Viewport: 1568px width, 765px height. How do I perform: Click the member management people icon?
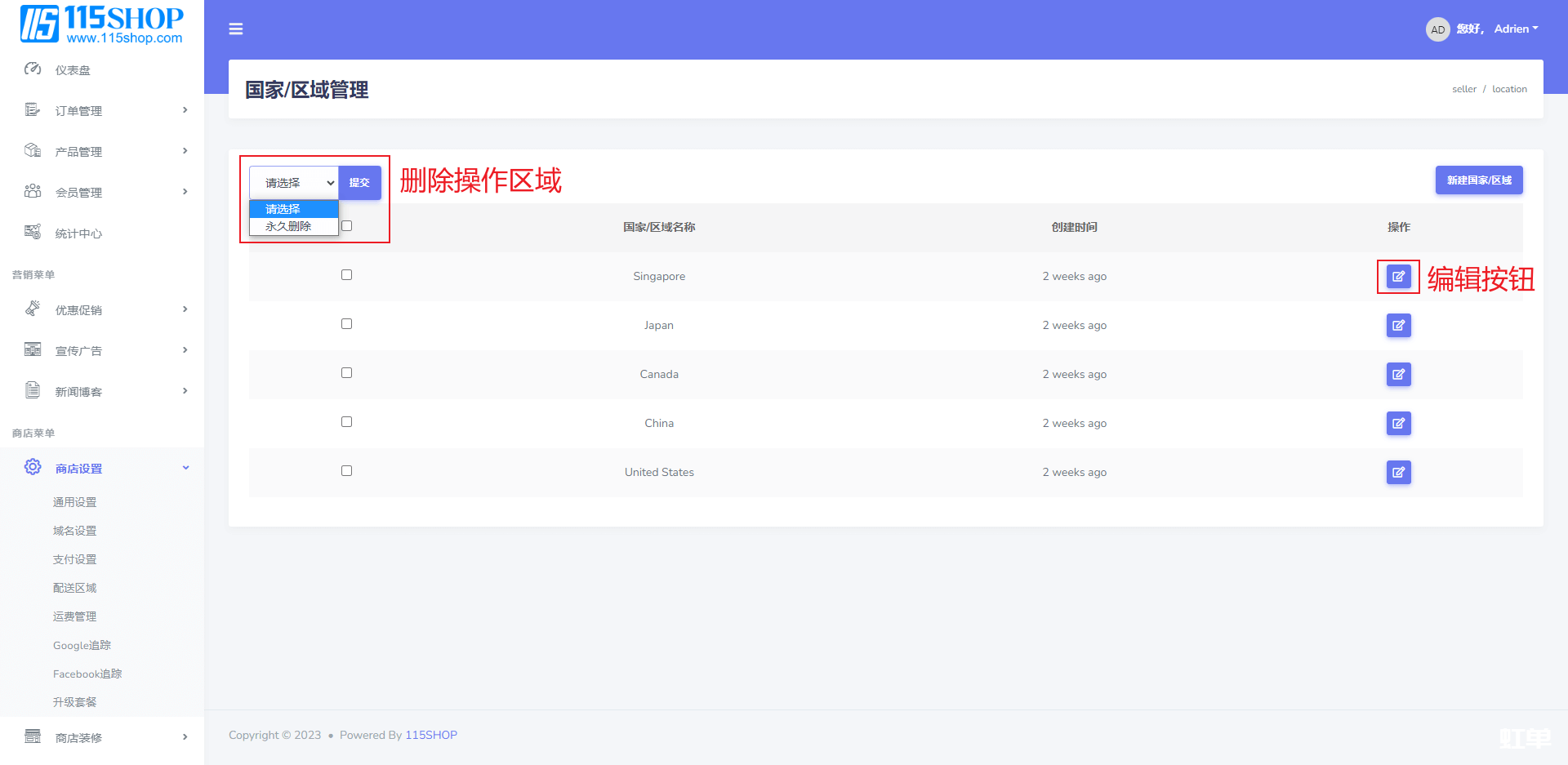coord(33,191)
